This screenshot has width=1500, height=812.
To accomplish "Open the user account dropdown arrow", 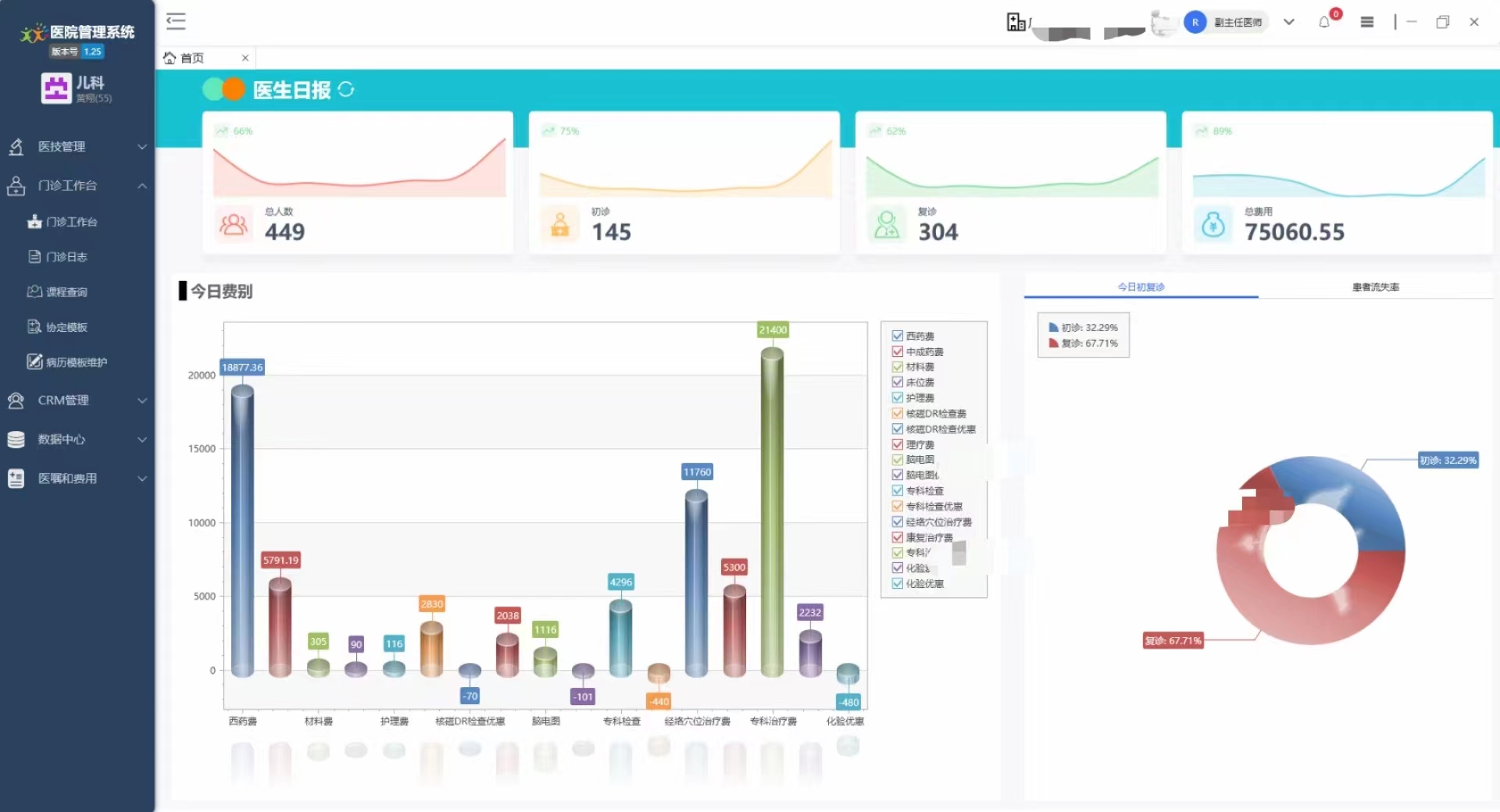I will point(1289,22).
